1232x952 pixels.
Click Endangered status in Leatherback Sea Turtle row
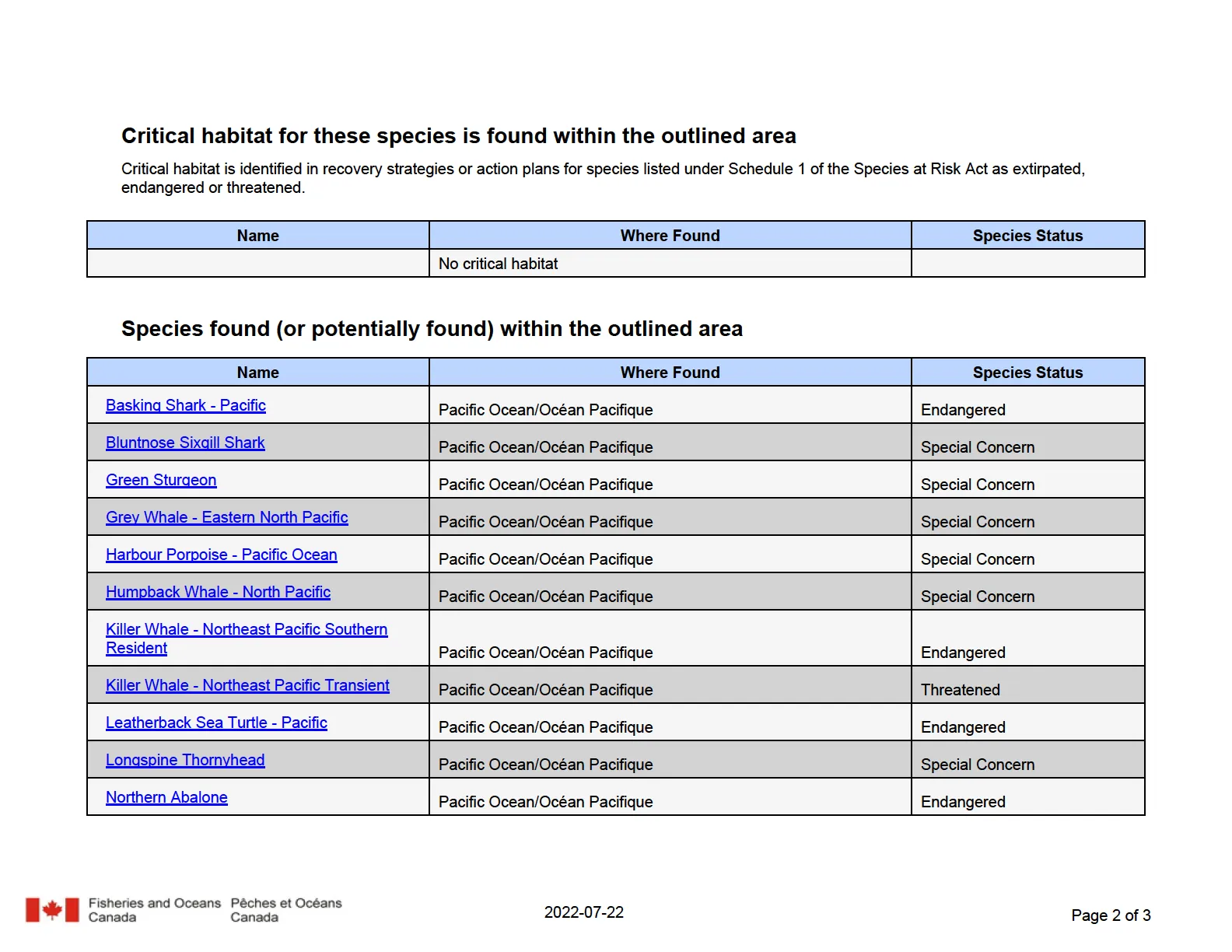coord(1027,723)
